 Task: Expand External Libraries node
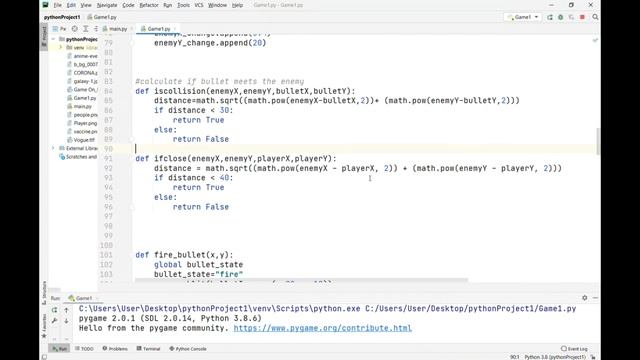pos(53,148)
